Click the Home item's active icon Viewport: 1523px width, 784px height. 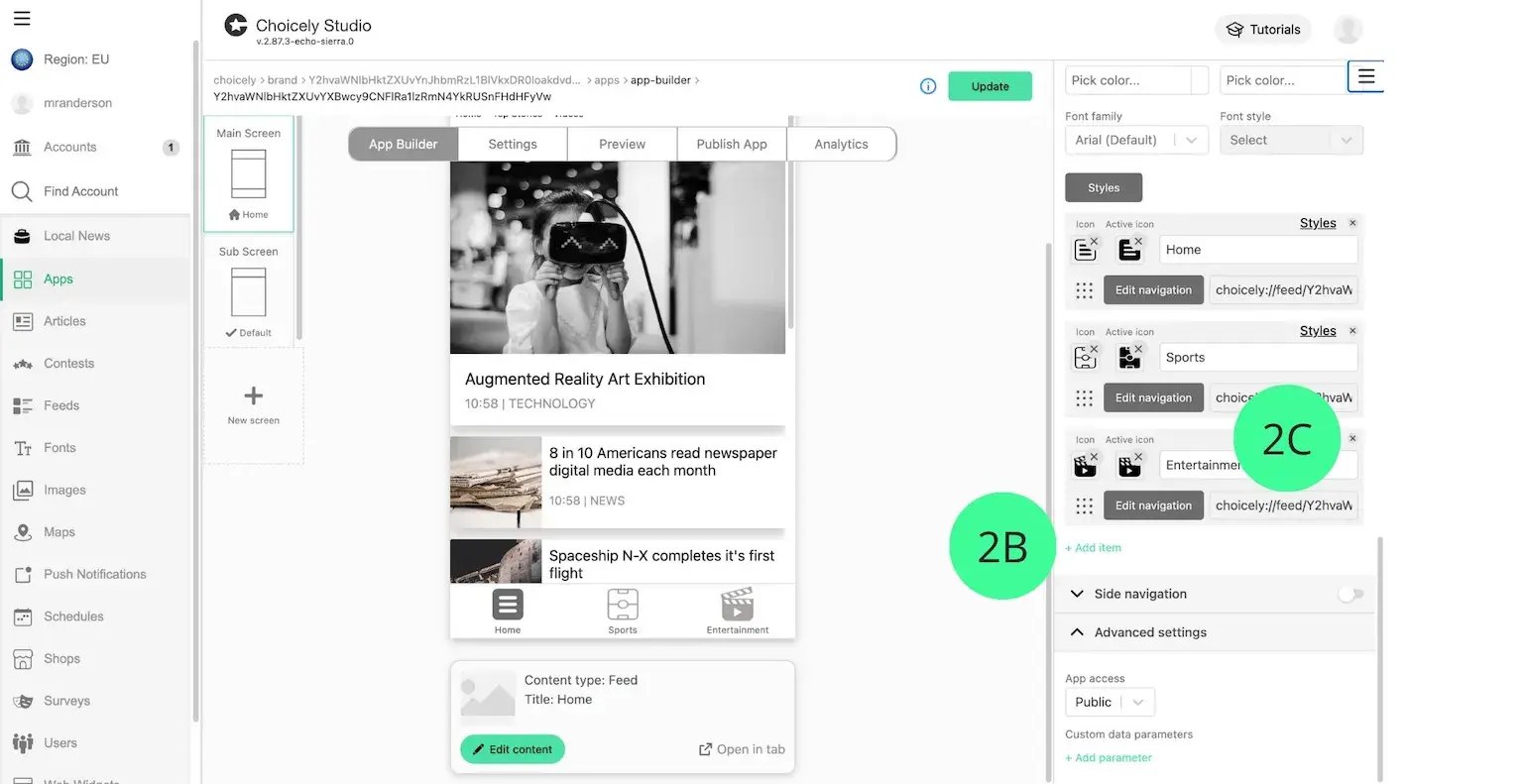tap(1129, 250)
